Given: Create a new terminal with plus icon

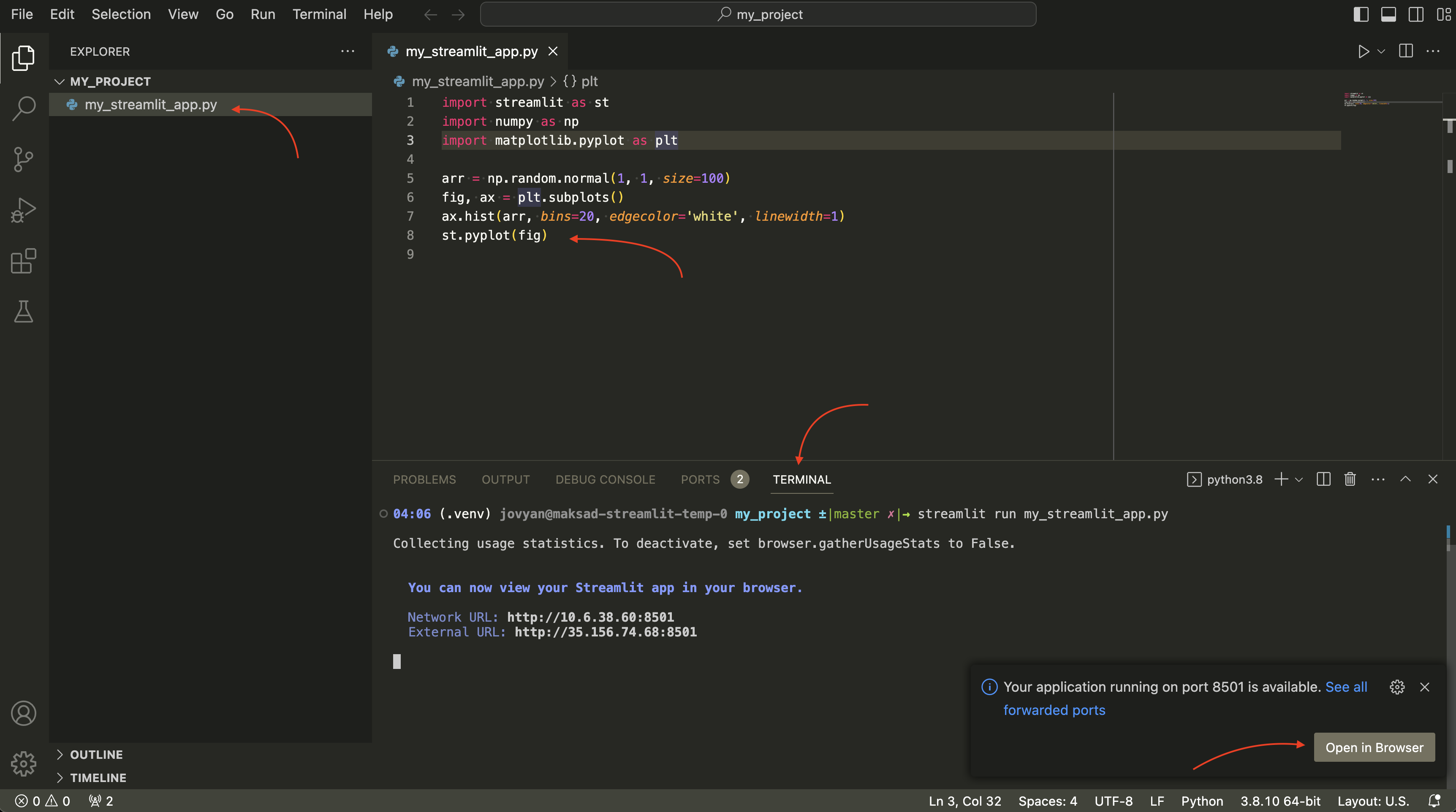Looking at the screenshot, I should pos(1281,479).
